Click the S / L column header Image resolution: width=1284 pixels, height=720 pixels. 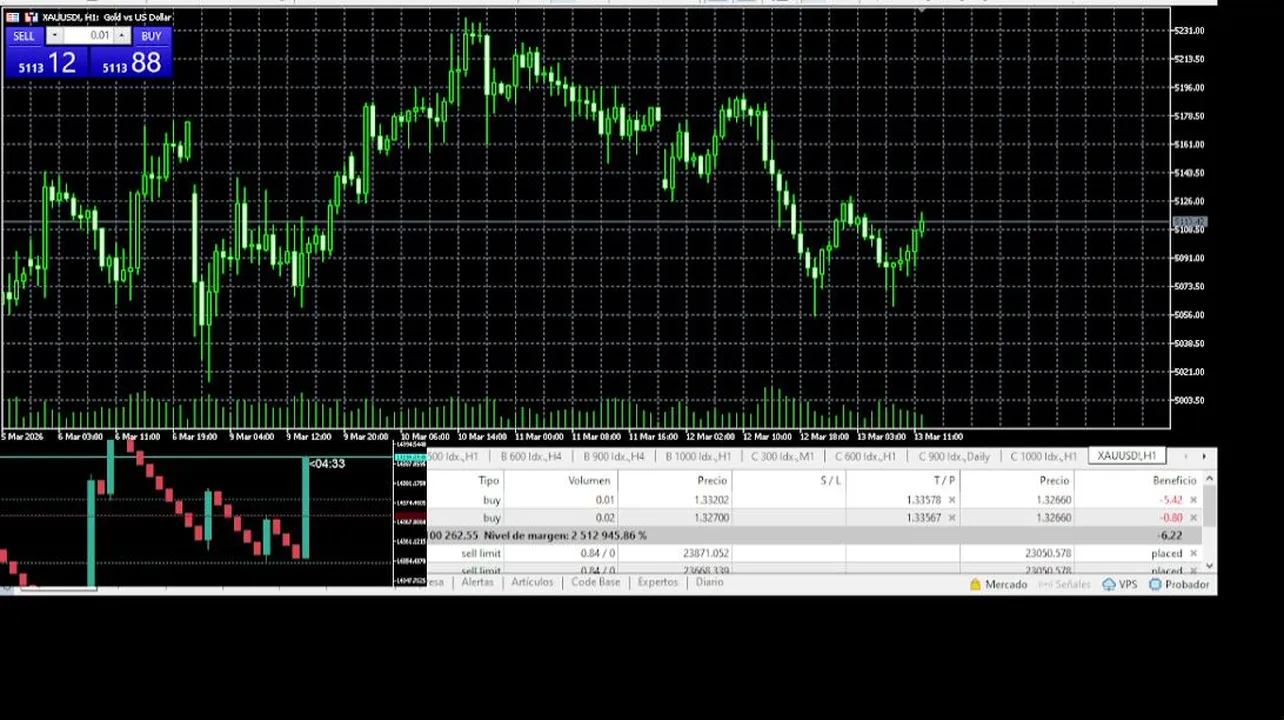(830, 481)
